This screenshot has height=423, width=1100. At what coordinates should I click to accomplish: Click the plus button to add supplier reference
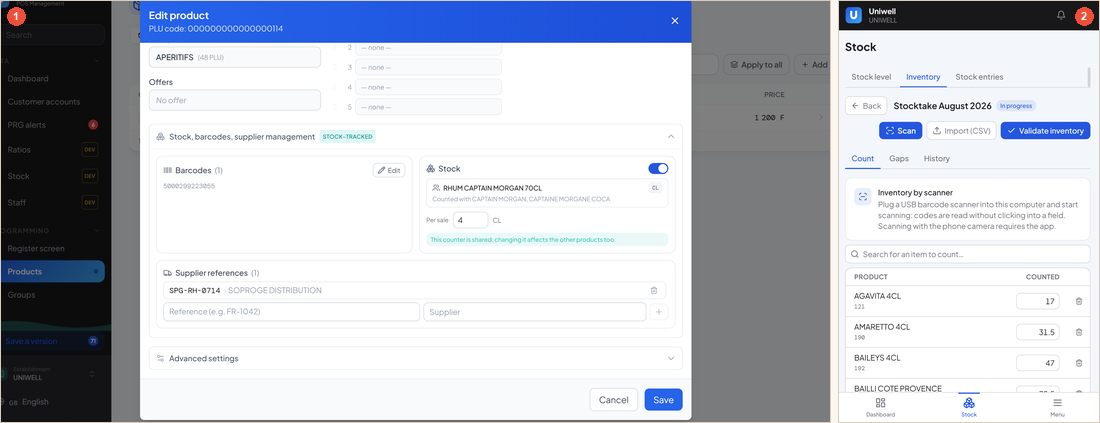point(658,312)
